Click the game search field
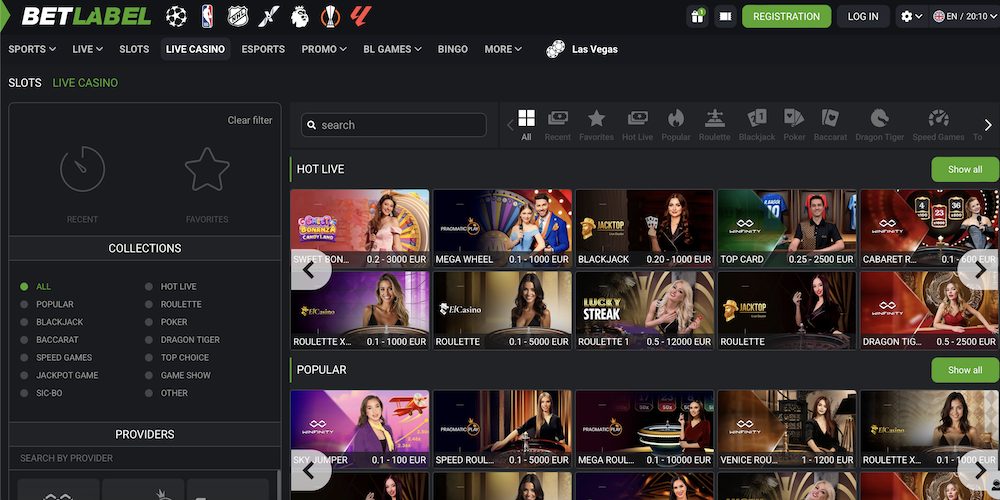 click(393, 125)
